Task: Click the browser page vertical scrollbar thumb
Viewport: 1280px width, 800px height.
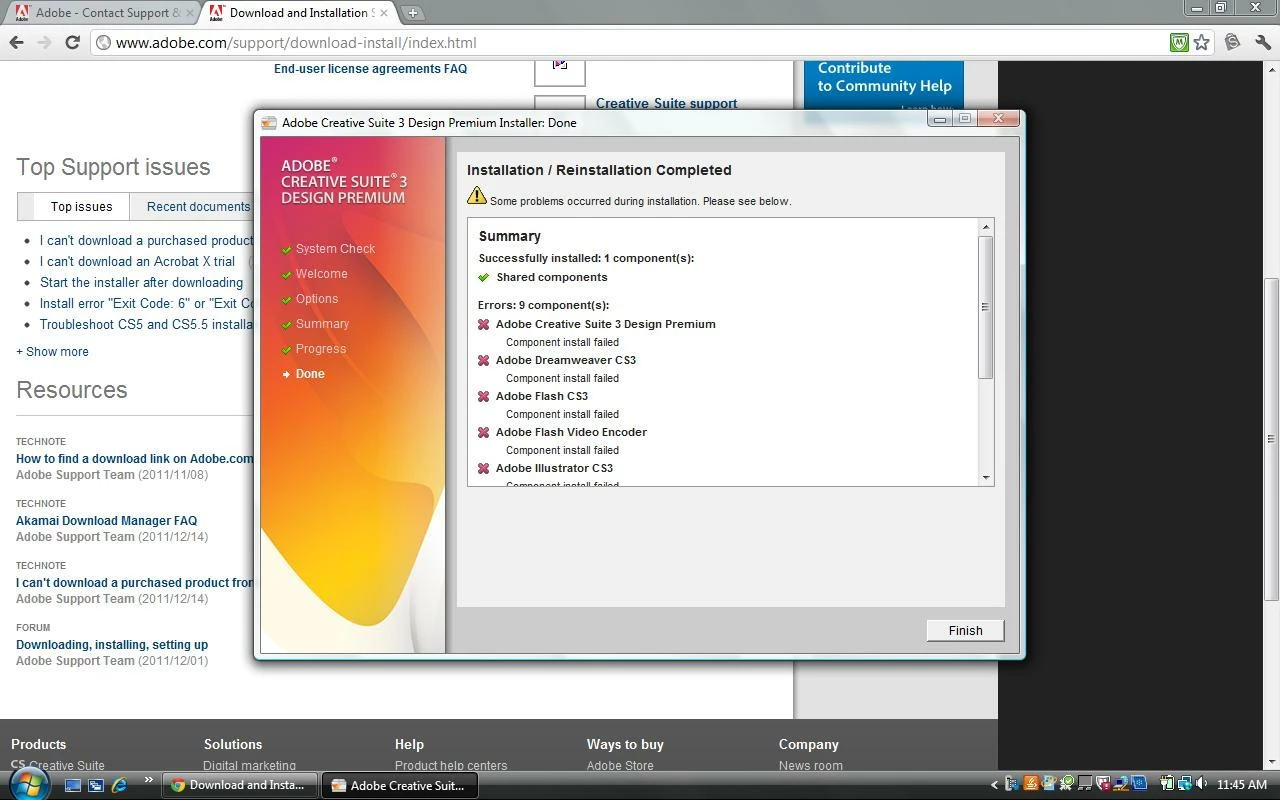Action: pyautogui.click(x=1272, y=438)
